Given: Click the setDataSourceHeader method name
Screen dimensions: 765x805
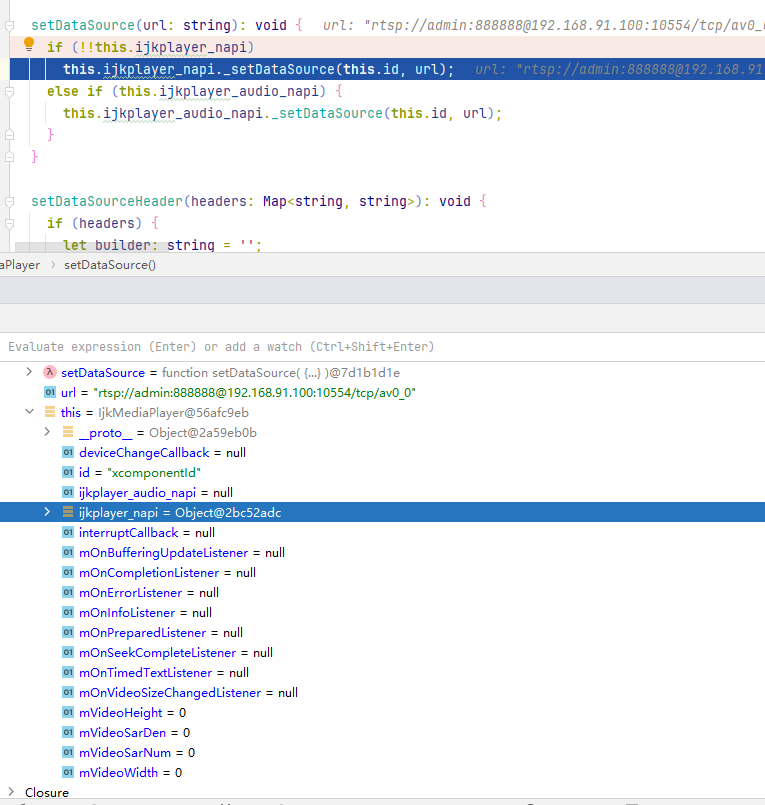Looking at the screenshot, I should [107, 201].
